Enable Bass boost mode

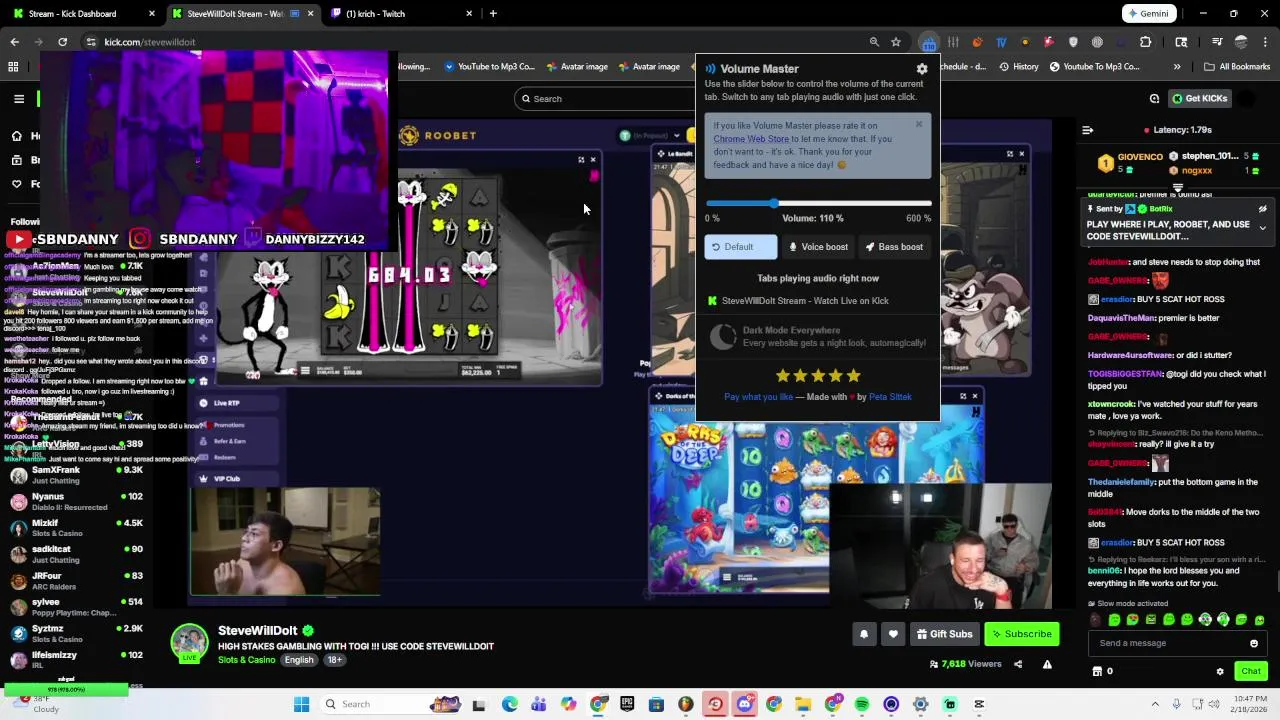(x=894, y=247)
